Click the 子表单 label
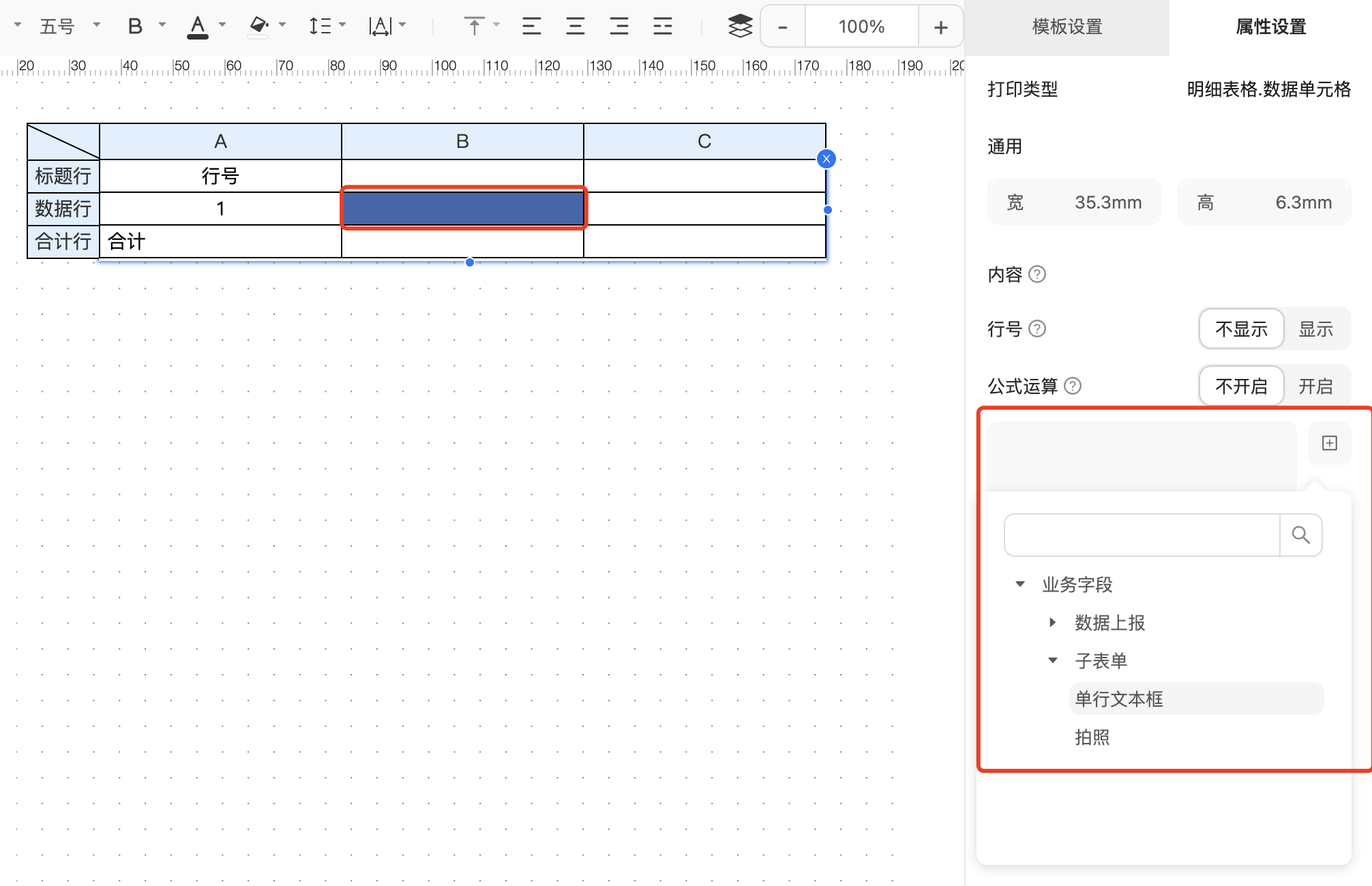1372x886 pixels. pos(1101,660)
